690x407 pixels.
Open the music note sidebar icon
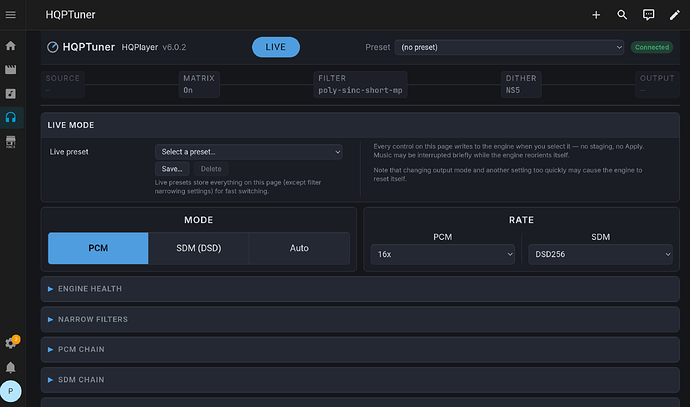pyautogui.click(x=11, y=94)
